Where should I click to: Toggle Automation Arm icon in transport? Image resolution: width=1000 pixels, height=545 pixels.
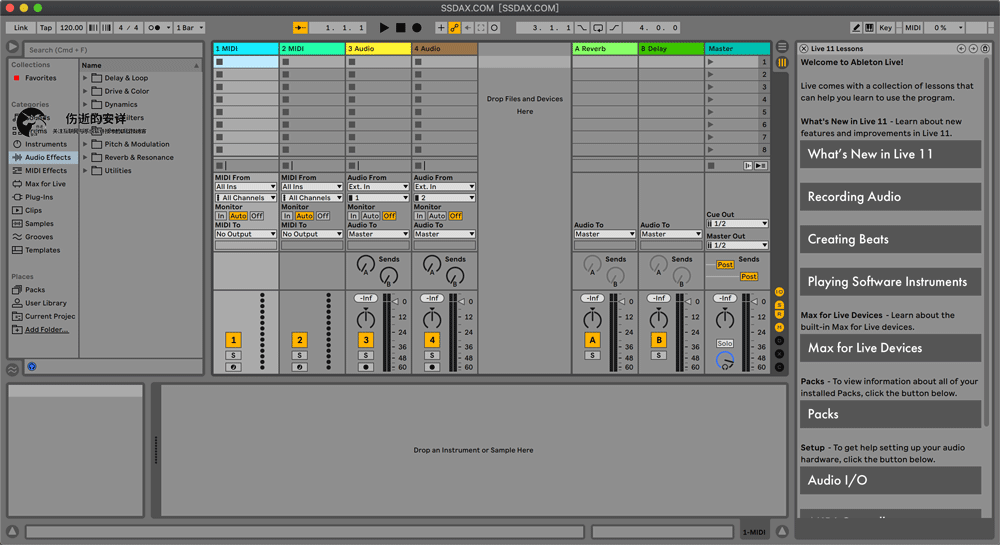[x=454, y=27]
